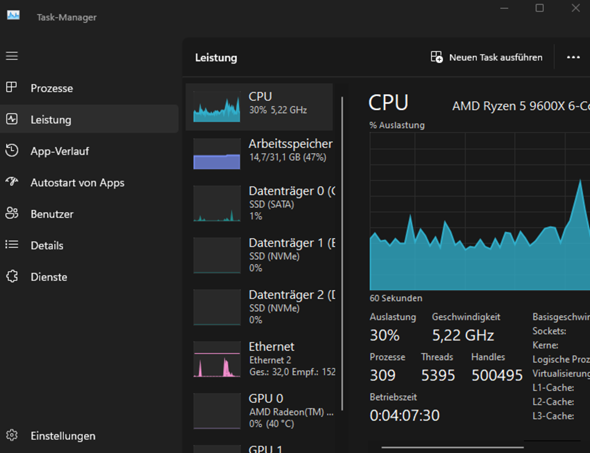Open the hamburger navigation menu
590x453 pixels.
tap(12, 56)
